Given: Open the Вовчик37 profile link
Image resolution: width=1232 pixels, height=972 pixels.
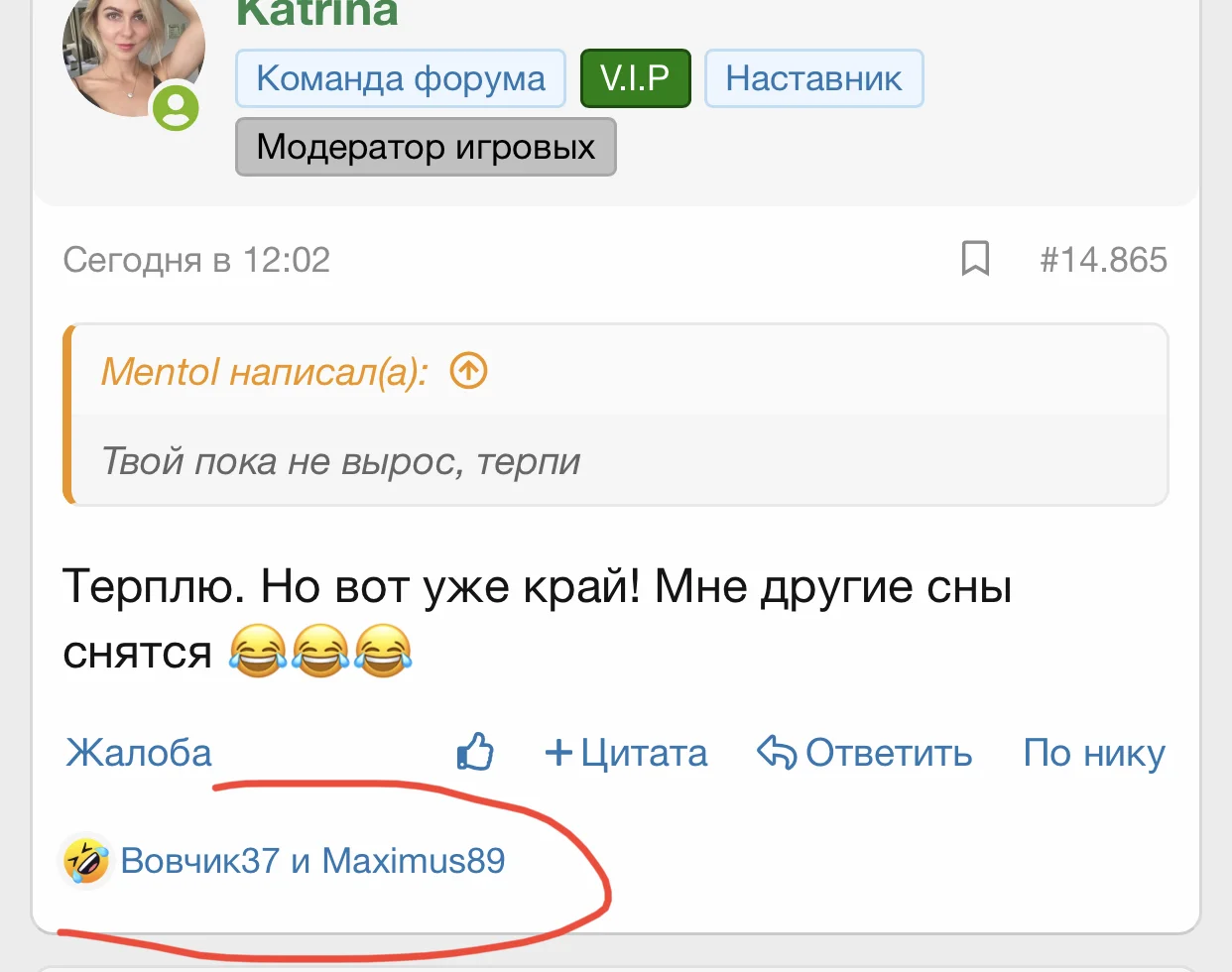Looking at the screenshot, I should [x=199, y=860].
